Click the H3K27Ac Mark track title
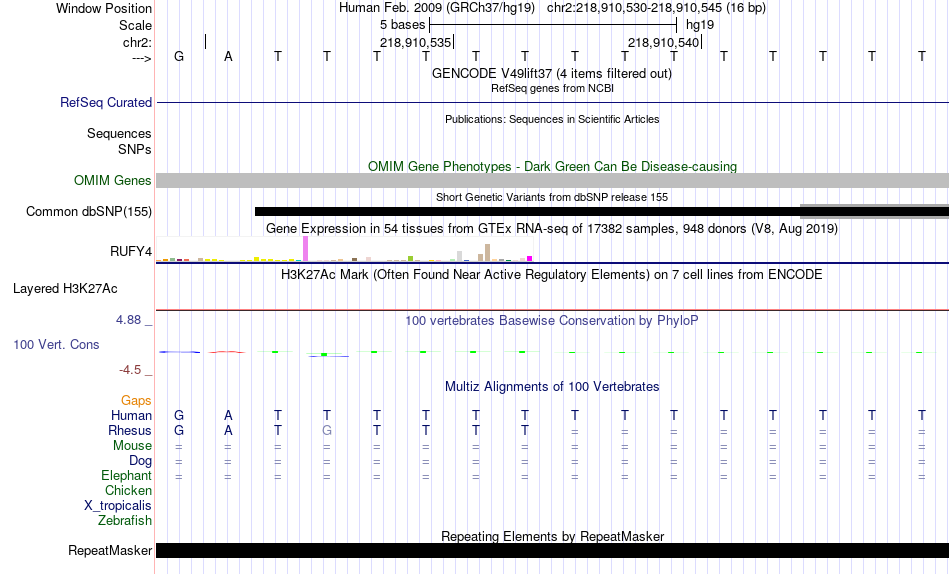The height and width of the screenshot is (574, 950). tap(552, 275)
